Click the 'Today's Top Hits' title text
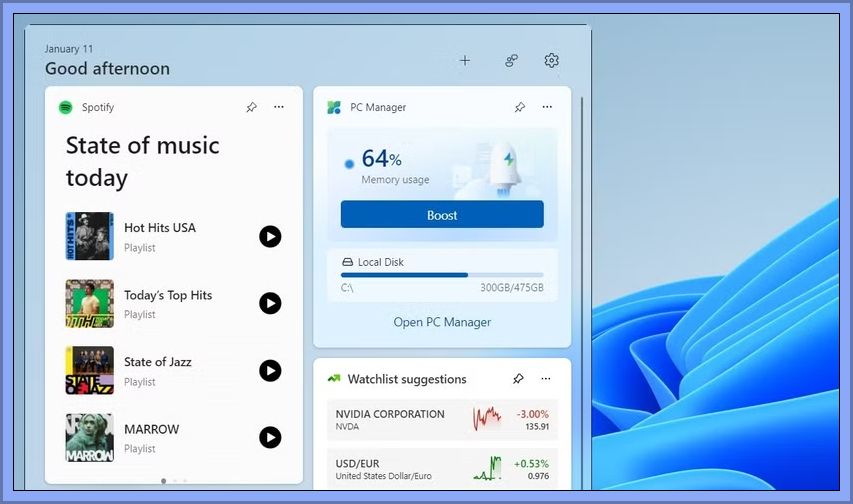The image size is (853, 504). [x=168, y=295]
